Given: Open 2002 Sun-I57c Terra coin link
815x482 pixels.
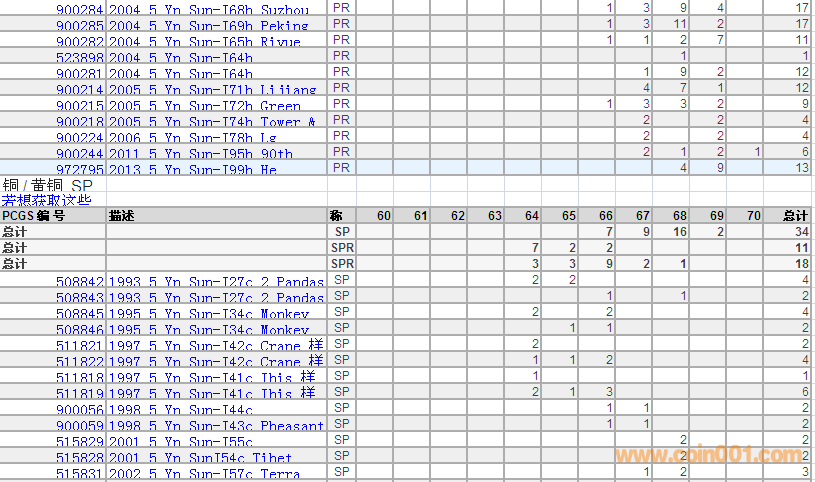Looking at the screenshot, I should coord(204,474).
